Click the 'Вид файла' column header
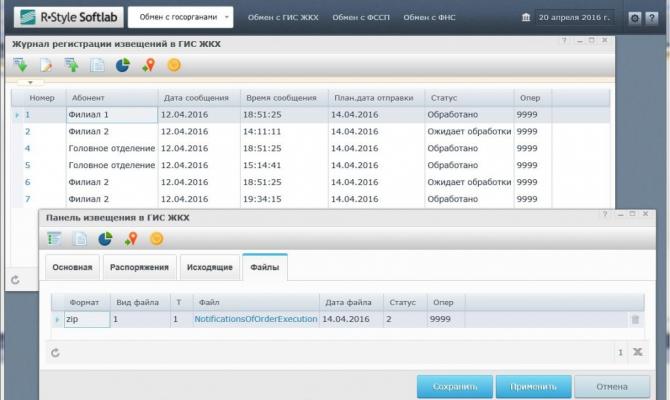The height and width of the screenshot is (400, 670). pyautogui.click(x=140, y=302)
